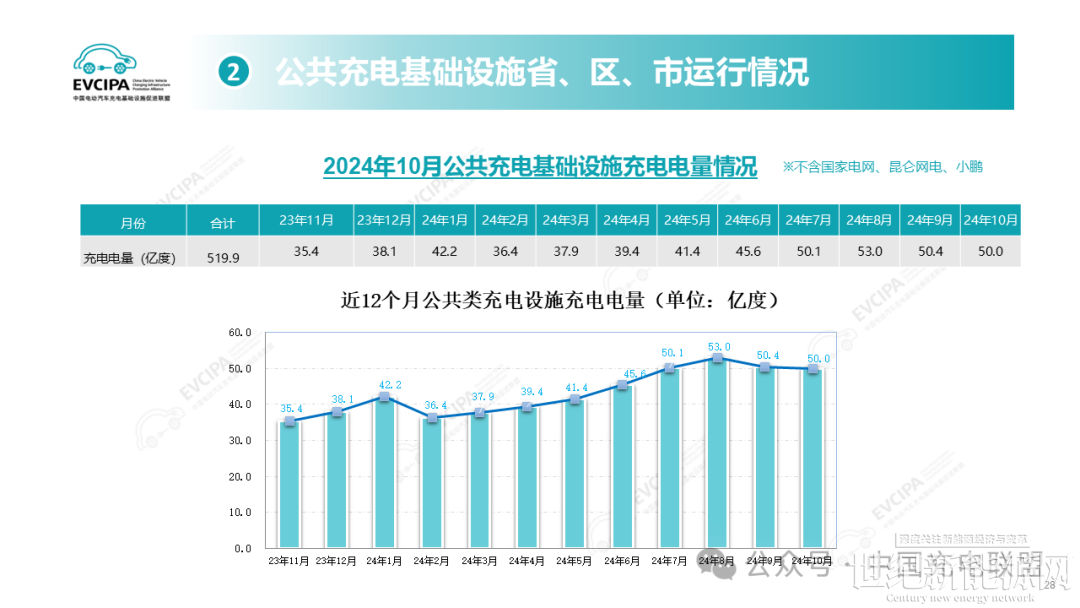This screenshot has width=1080, height=608.
Task: Click table cell 35.4 under 23年11月
Action: click(x=307, y=252)
